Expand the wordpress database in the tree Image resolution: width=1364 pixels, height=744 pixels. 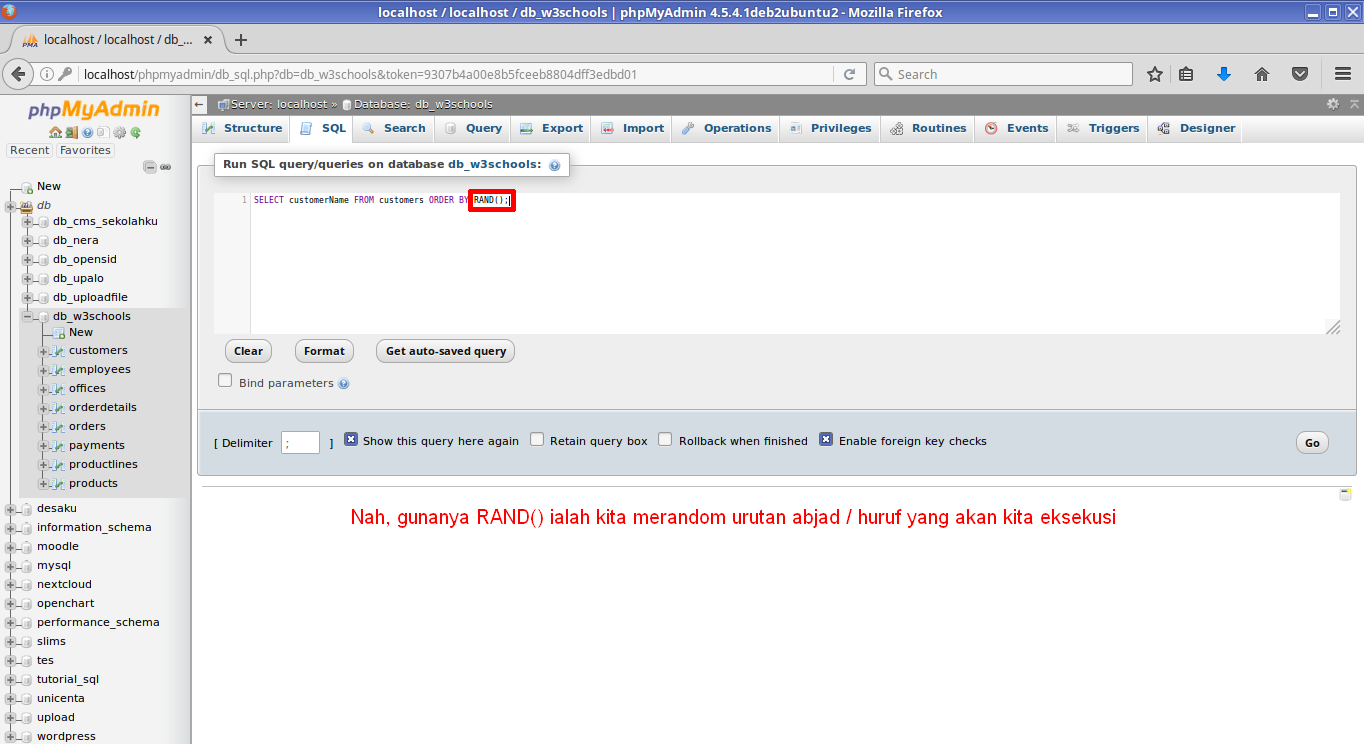click(x=10, y=735)
